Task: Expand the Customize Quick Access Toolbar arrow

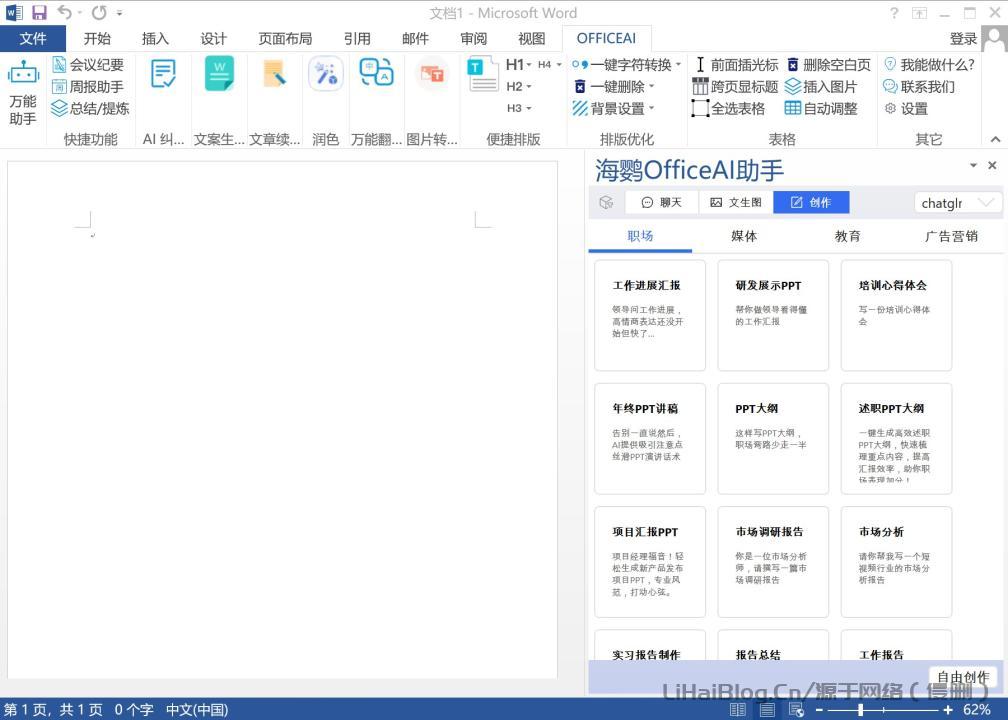Action: coord(120,13)
